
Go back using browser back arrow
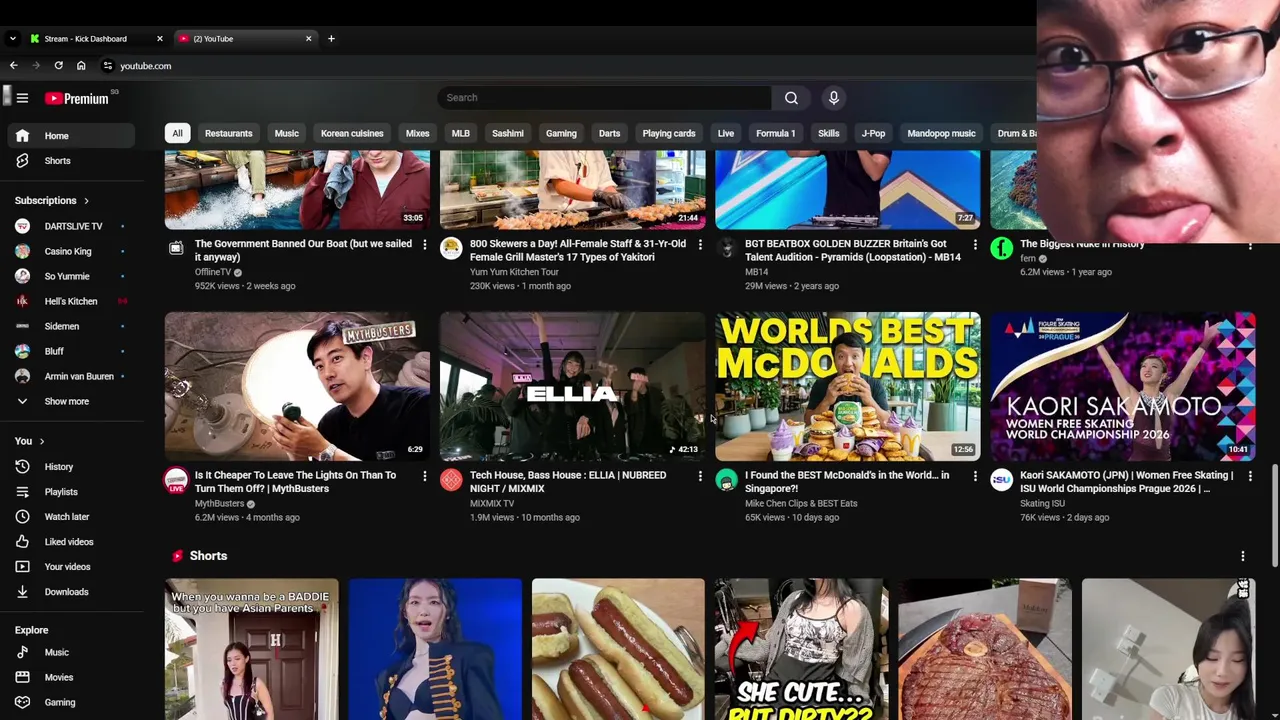tap(13, 66)
